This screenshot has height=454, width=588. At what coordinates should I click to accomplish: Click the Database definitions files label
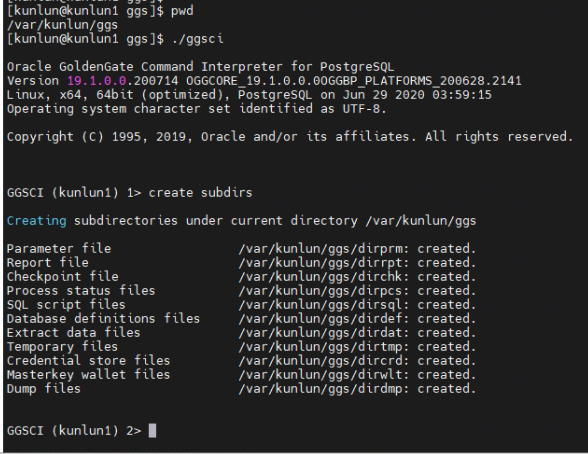(104, 319)
